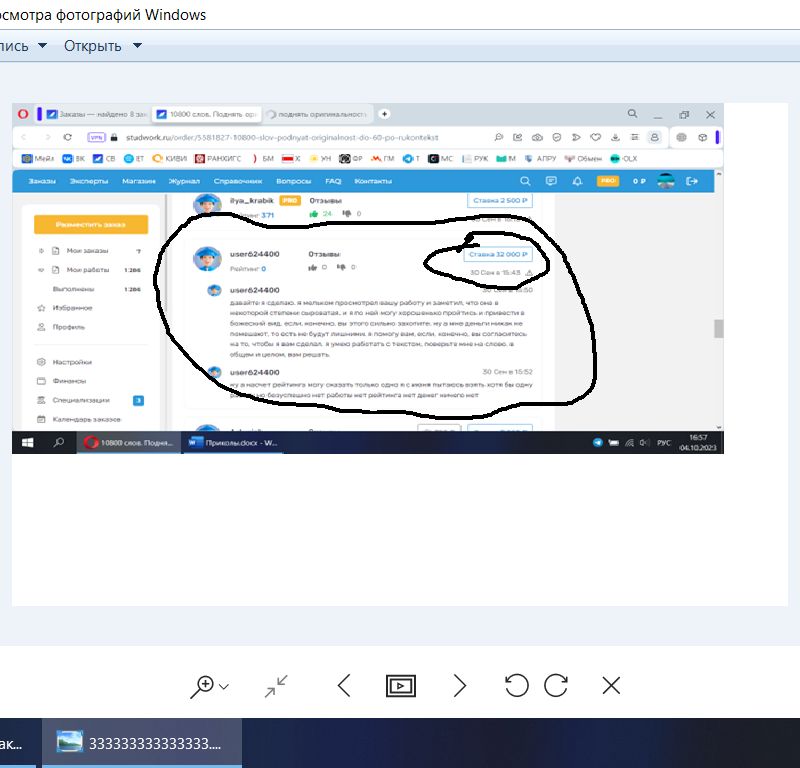The height and width of the screenshot is (768, 800).
Task: Delete the current photo with the X icon
Action: (x=611, y=686)
